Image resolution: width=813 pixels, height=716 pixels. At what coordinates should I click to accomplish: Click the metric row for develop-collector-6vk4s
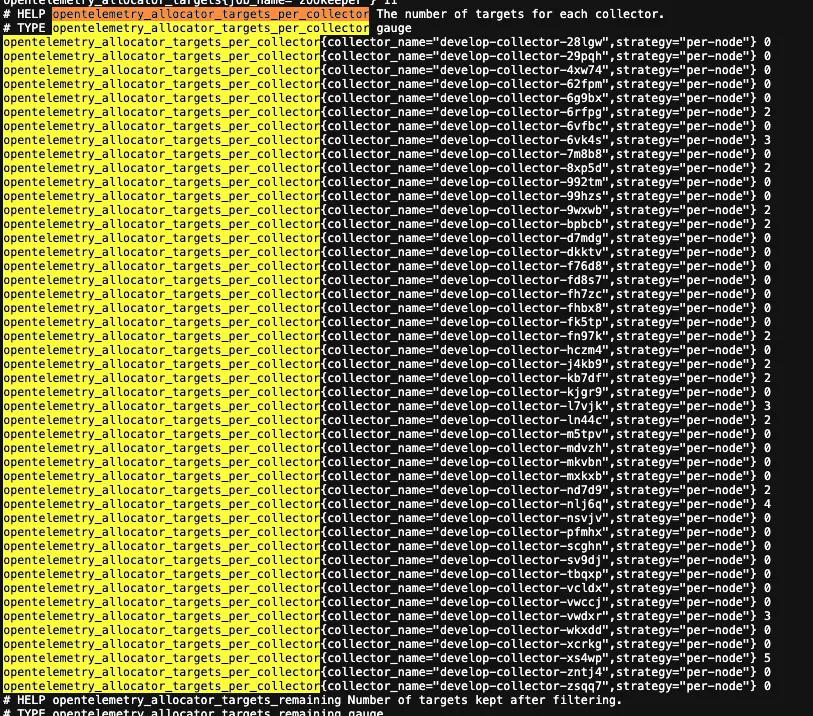(387, 140)
